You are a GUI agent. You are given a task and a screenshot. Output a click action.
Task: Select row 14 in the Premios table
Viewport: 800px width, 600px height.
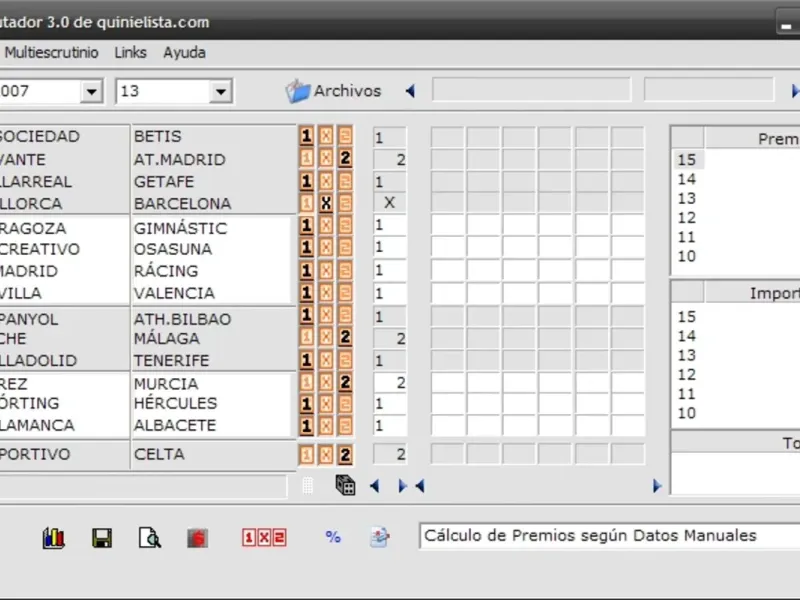[687, 179]
